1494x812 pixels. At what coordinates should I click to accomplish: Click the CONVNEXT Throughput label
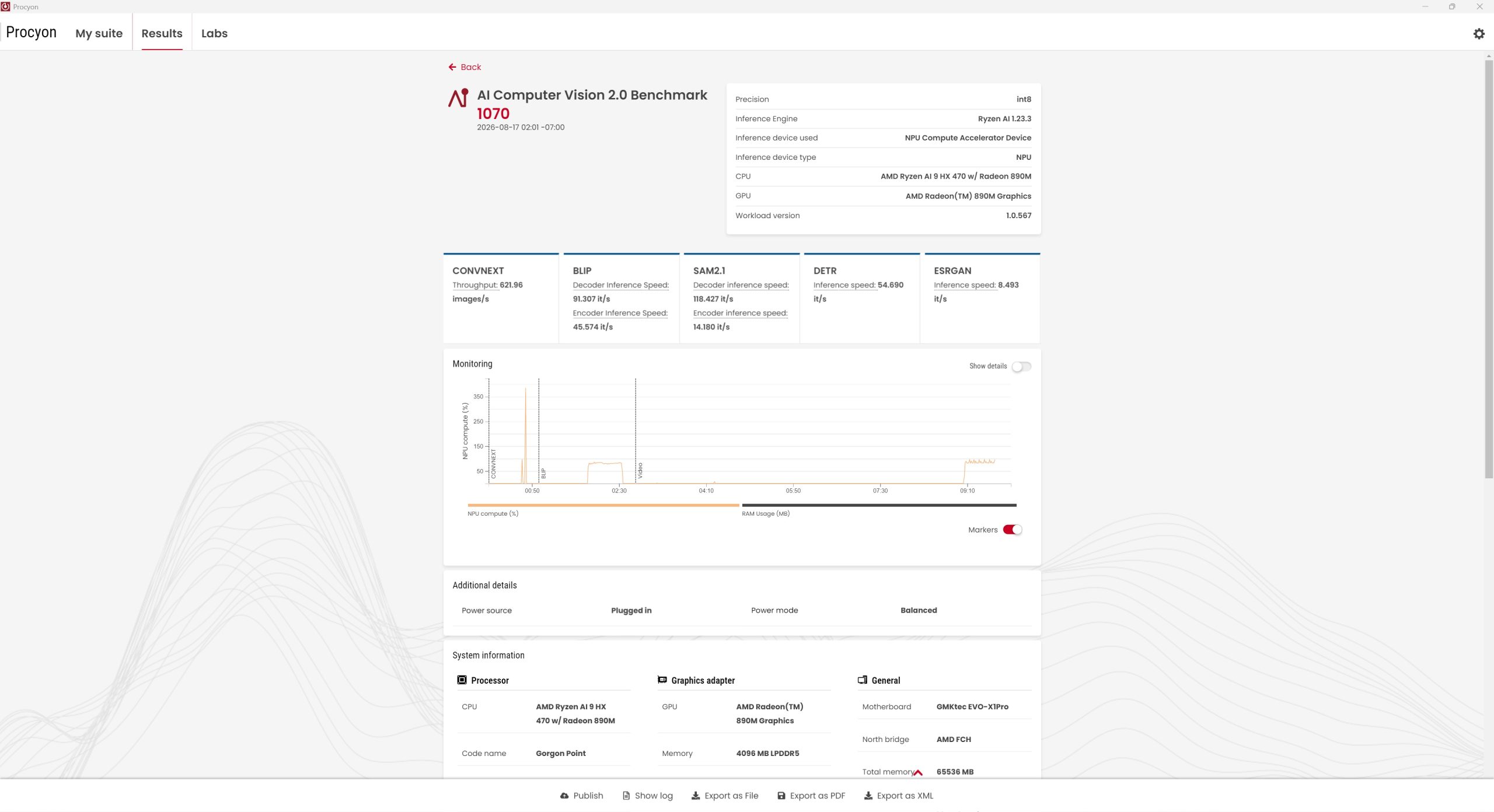[475, 285]
